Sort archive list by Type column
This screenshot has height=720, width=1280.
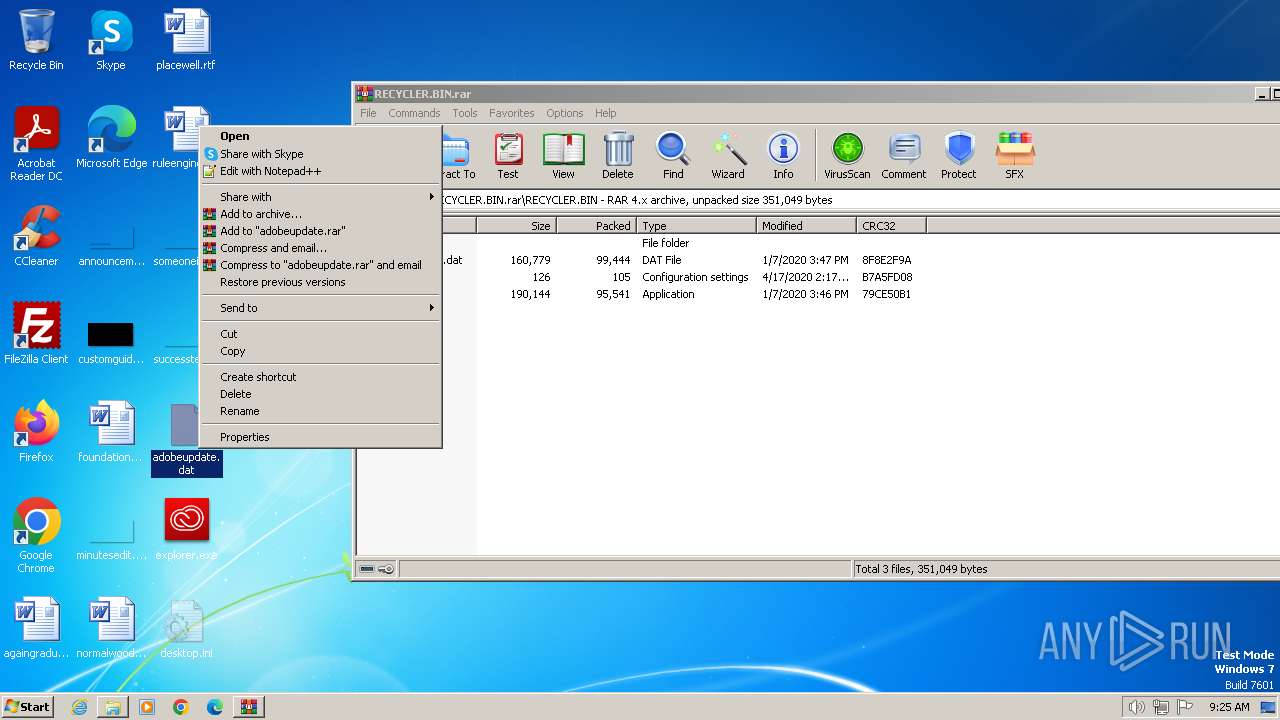point(696,226)
